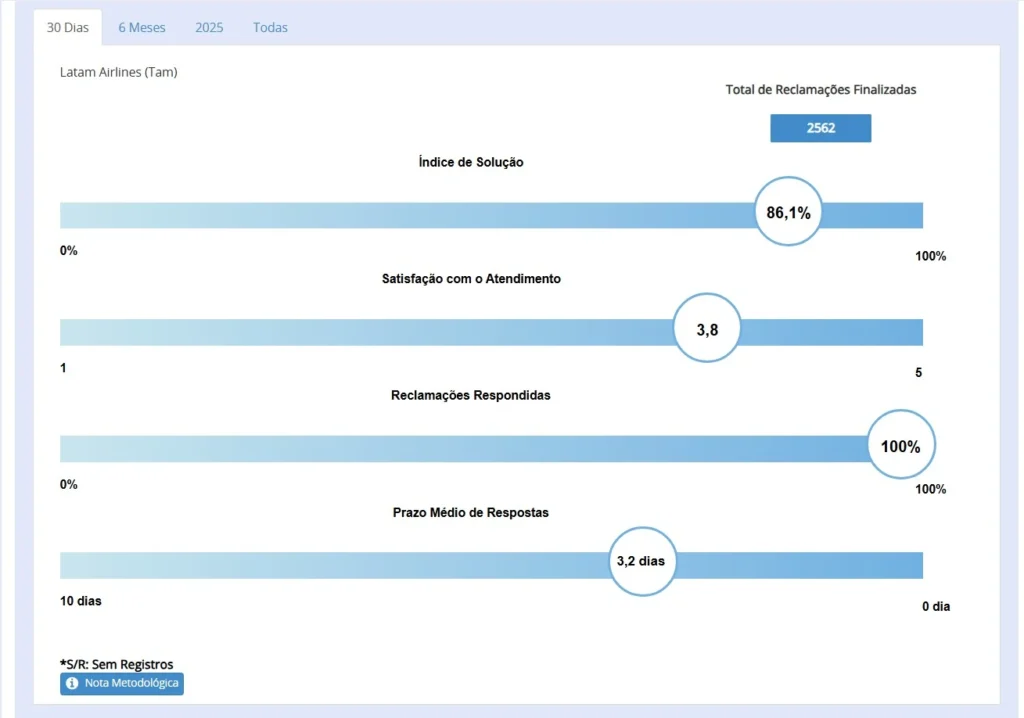Show the Todas period tab
The image size is (1024, 718).
tap(270, 27)
